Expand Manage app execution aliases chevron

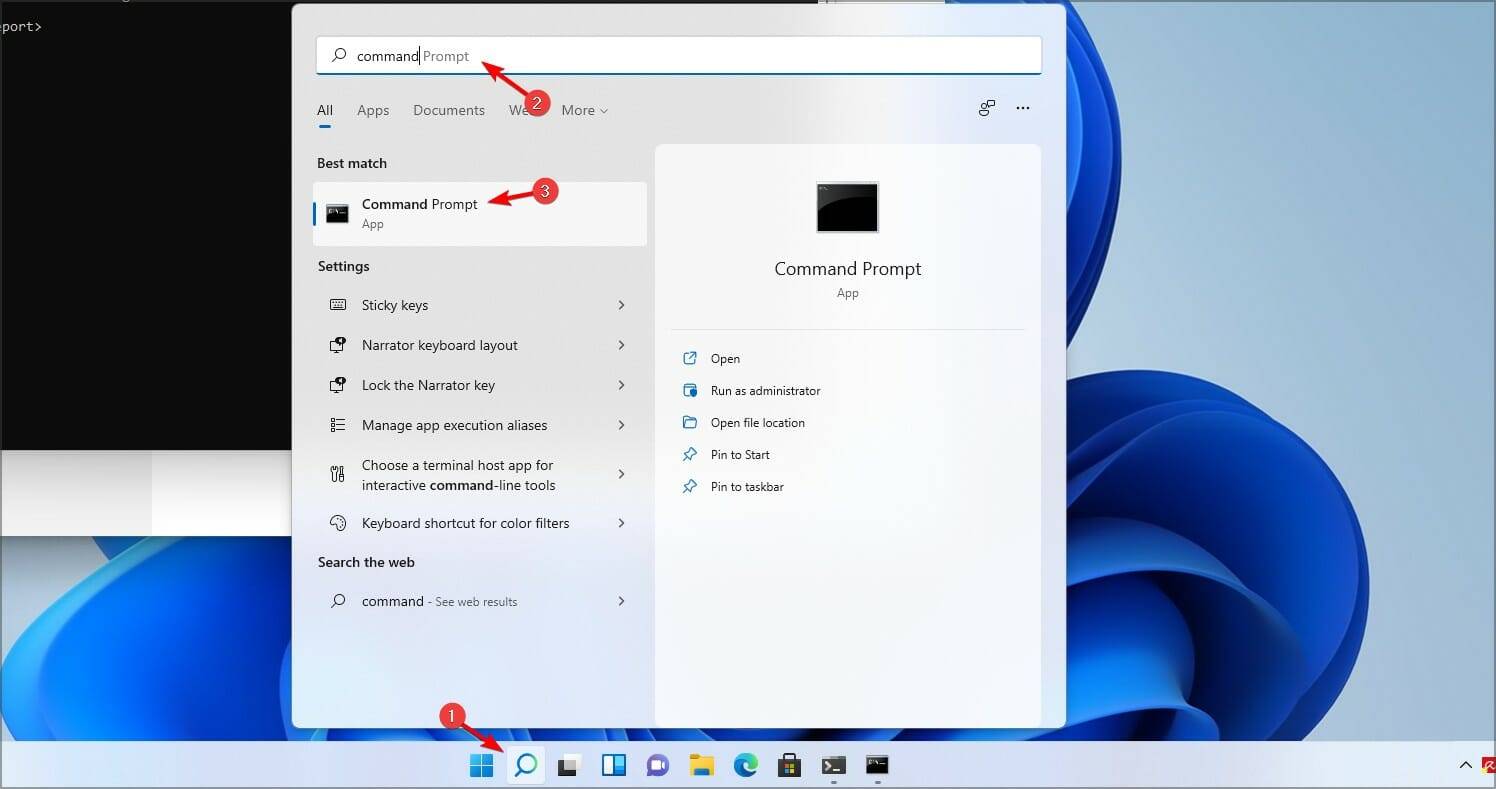click(621, 425)
